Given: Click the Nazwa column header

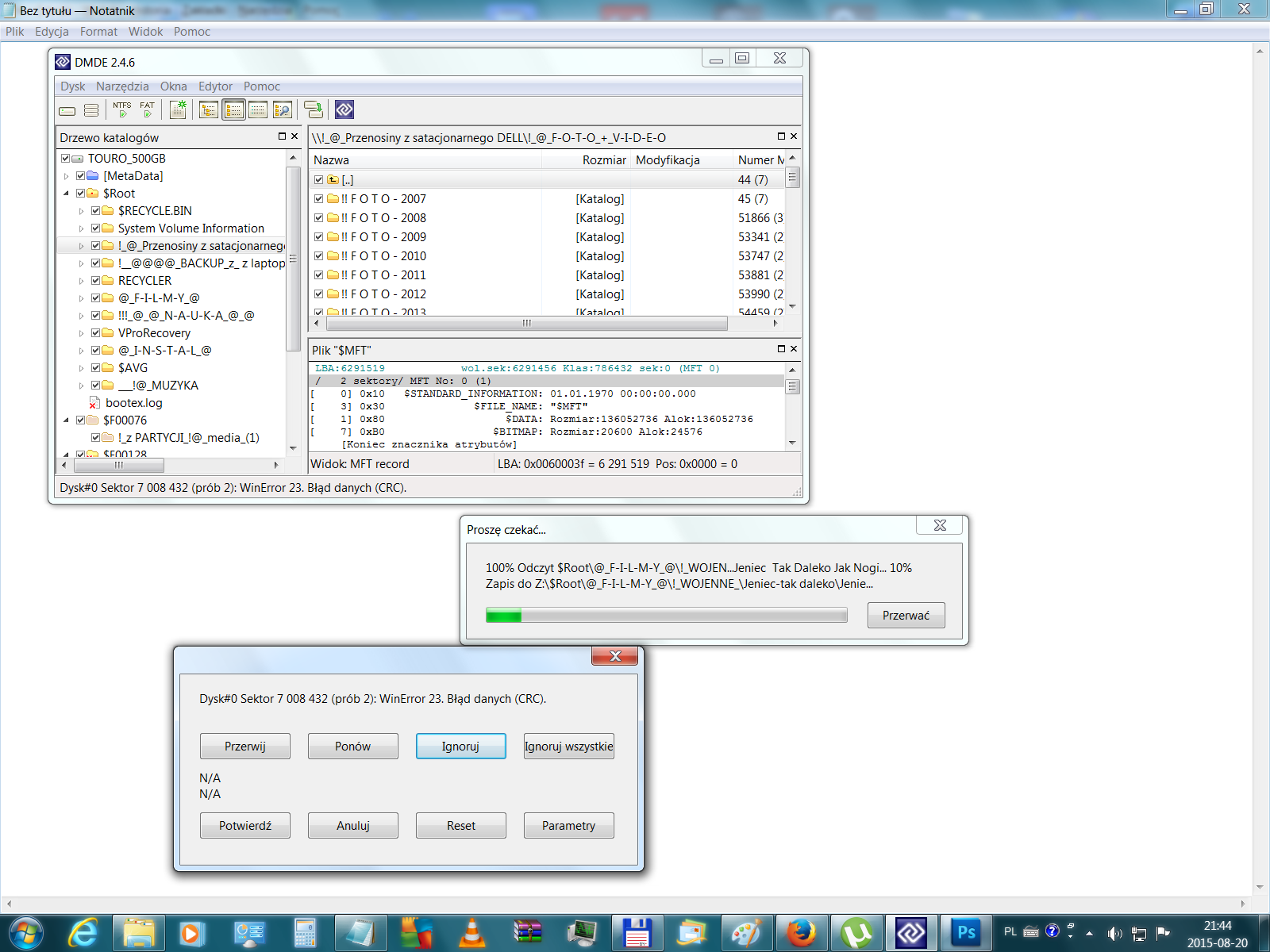Looking at the screenshot, I should [x=427, y=160].
